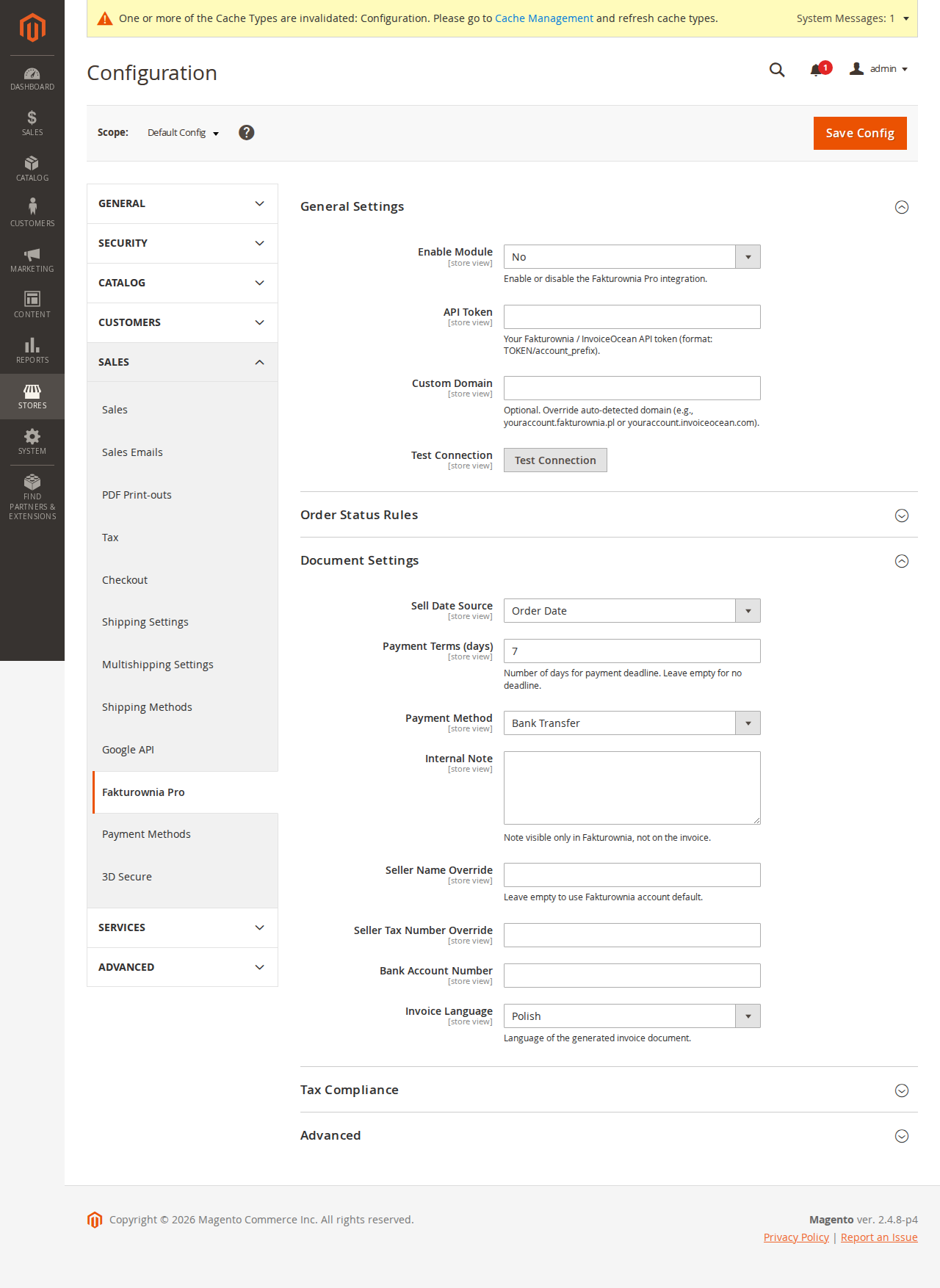Expand the Tax Compliance section
This screenshot has height=1288, width=940.
click(x=902, y=1090)
